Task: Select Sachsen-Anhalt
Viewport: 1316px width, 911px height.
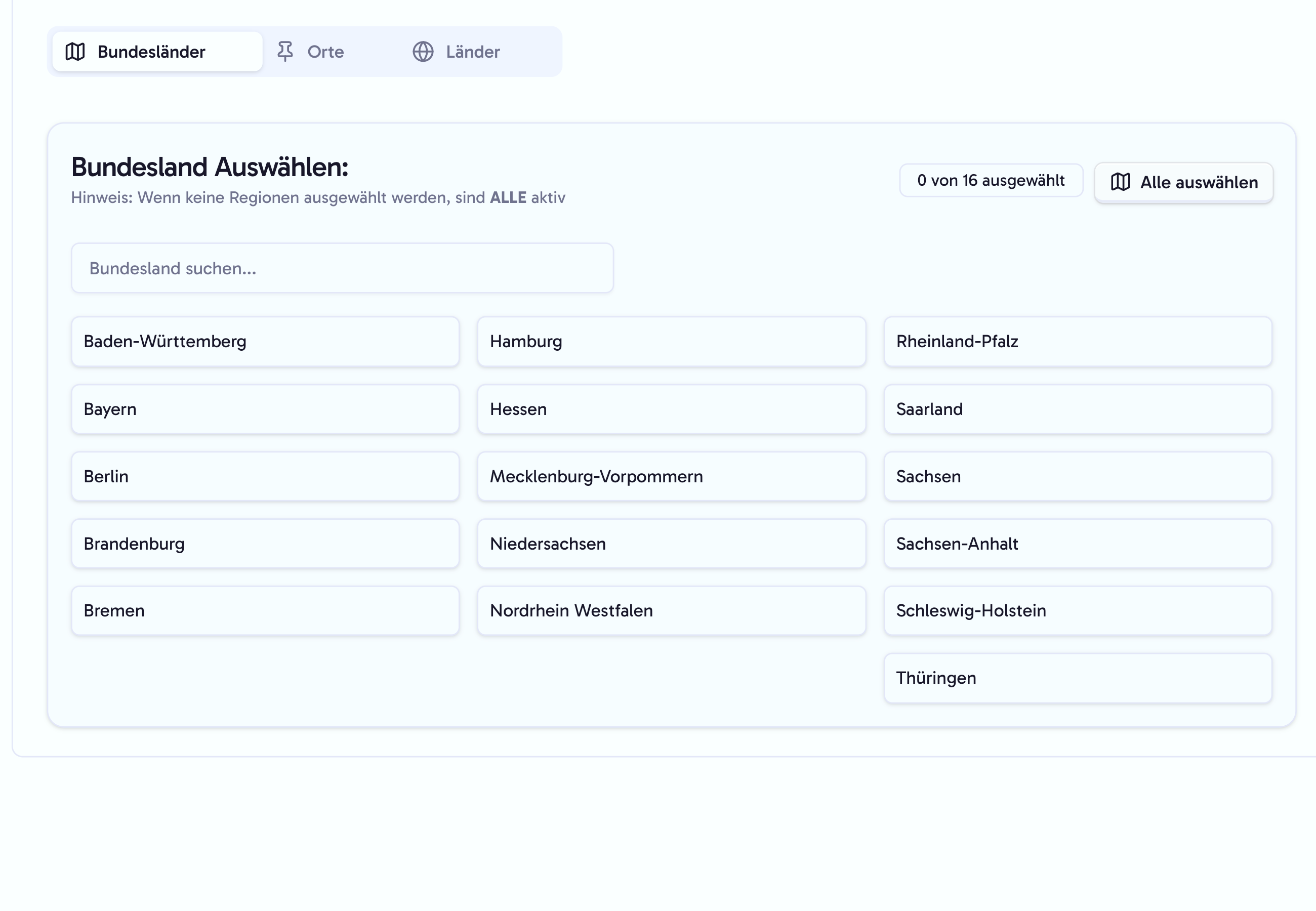Action: pos(1078,544)
